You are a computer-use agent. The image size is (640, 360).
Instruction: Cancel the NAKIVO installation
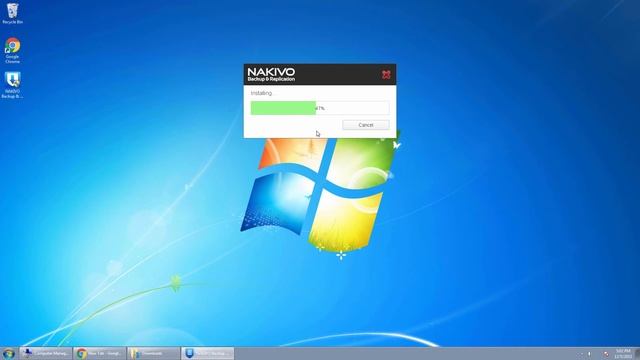[366, 125]
